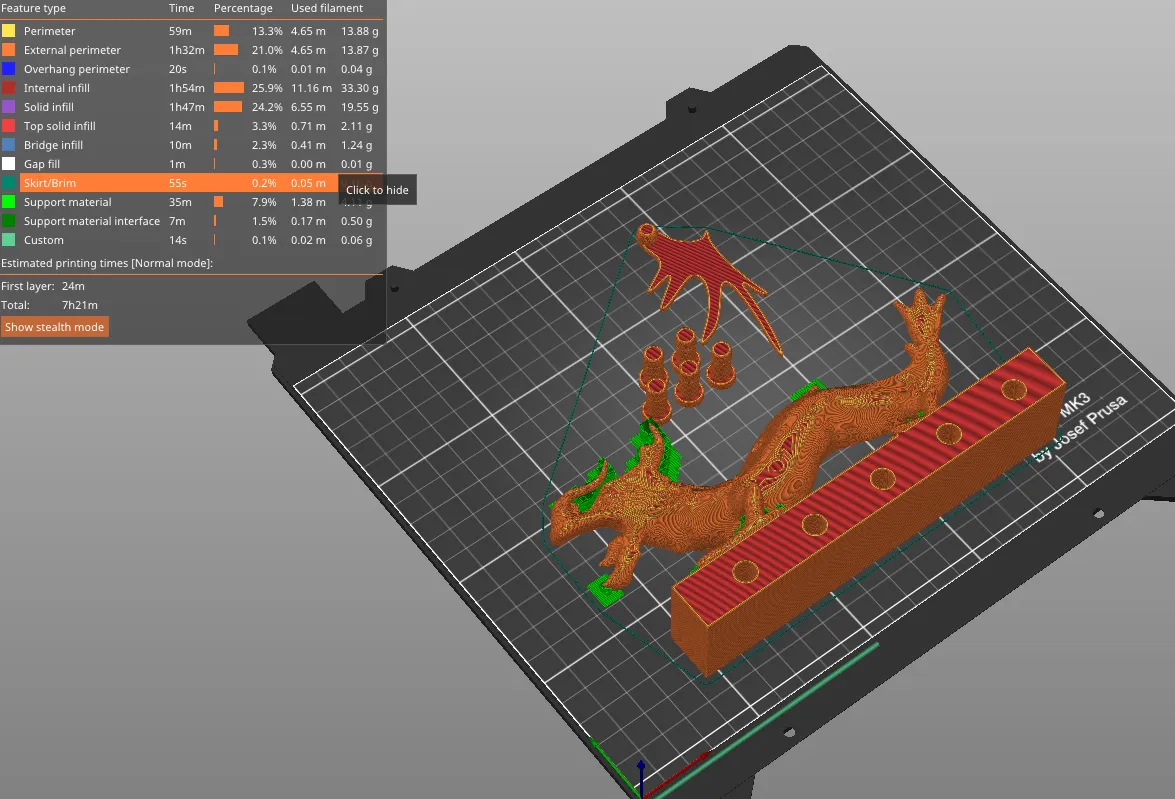Screen dimensions: 1175x799
Task: Click the Show stealth mode button
Action: coord(55,326)
